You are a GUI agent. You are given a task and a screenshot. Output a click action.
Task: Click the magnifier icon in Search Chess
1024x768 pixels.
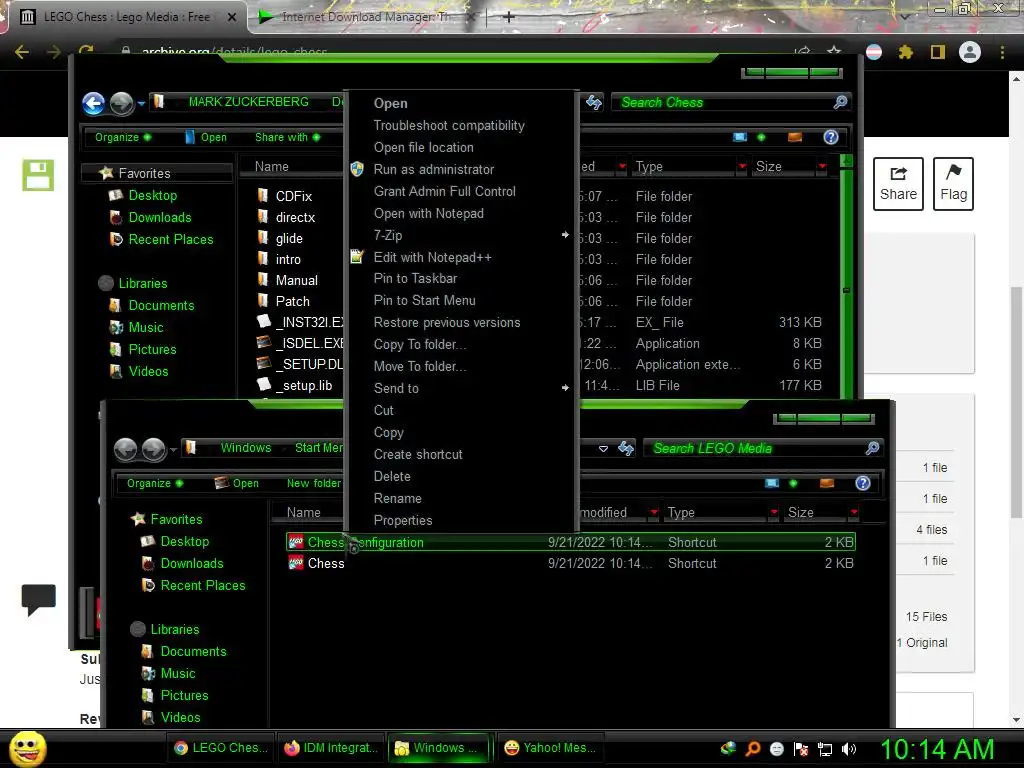840,102
